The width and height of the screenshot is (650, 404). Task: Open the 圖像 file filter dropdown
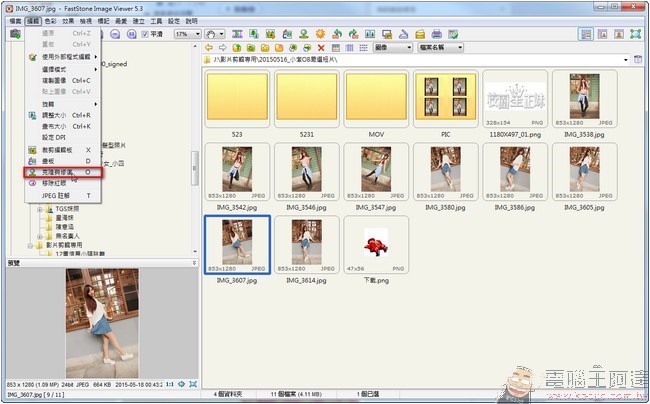pyautogui.click(x=393, y=48)
